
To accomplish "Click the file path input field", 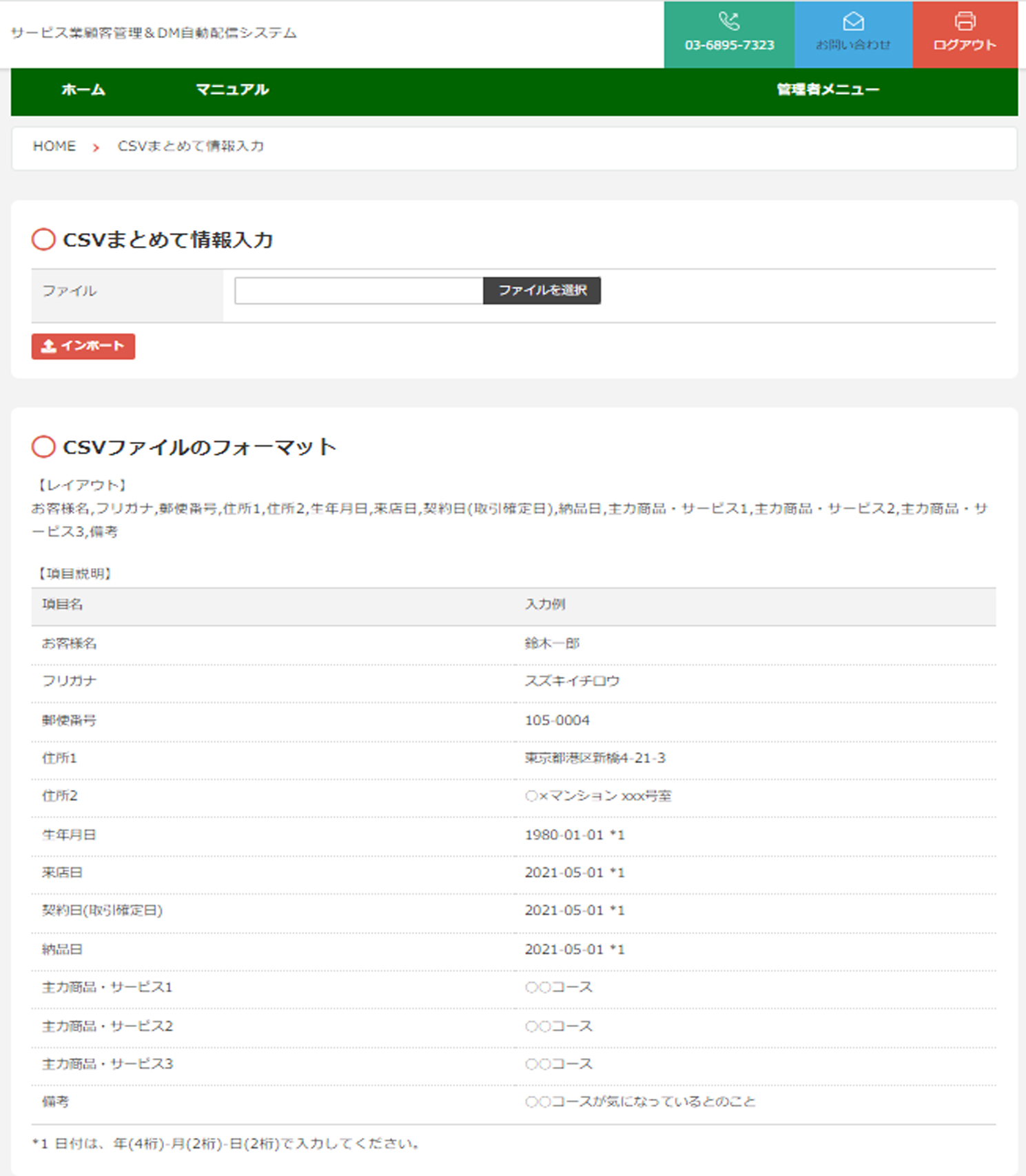I will pos(358,290).
